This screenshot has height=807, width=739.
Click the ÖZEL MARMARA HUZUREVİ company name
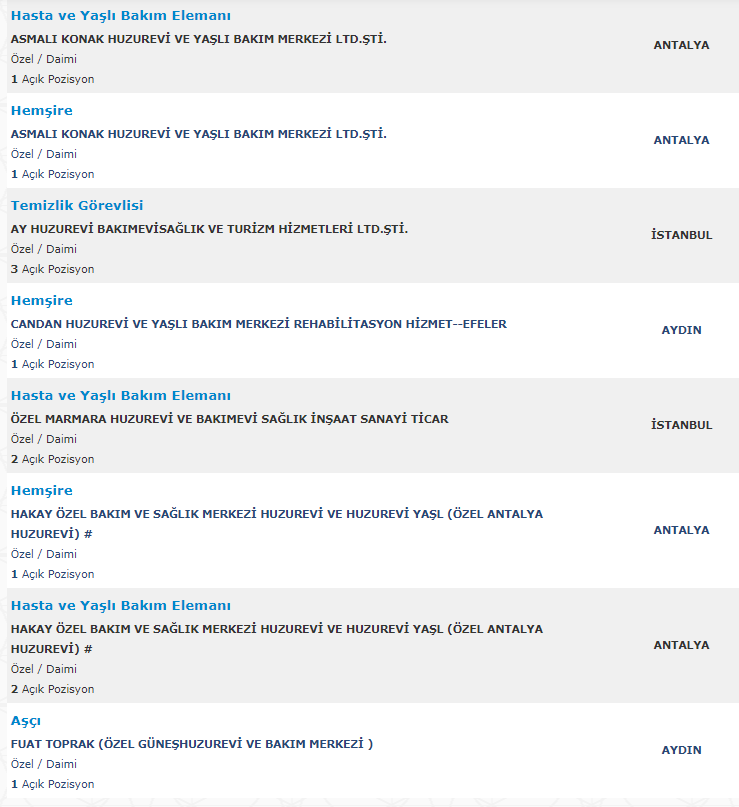point(229,420)
